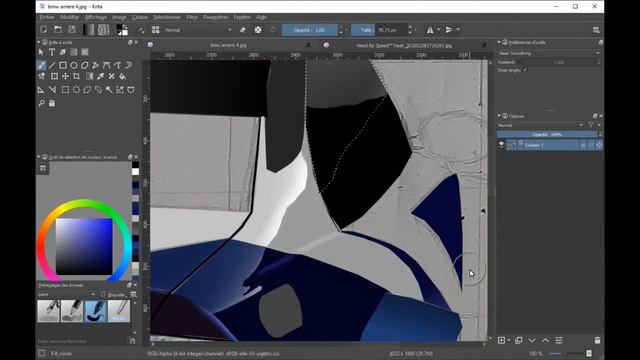Open the Modifier menu

(70, 17)
